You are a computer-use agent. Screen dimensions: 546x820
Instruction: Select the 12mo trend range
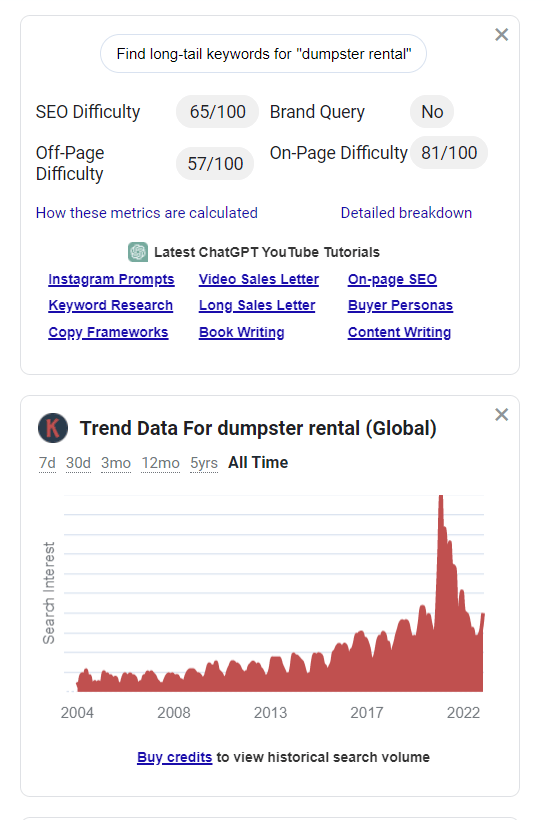pos(161,463)
